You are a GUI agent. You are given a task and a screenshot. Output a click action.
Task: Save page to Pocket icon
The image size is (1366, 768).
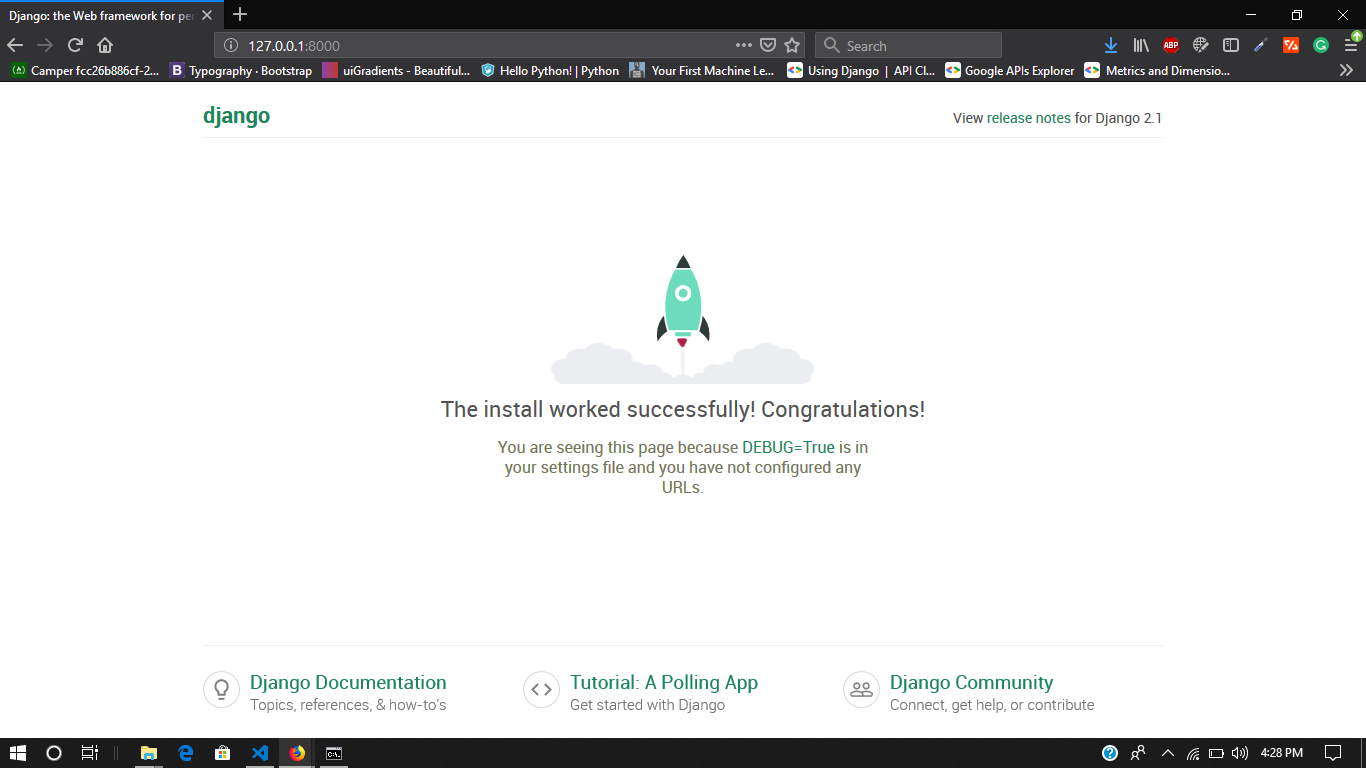tap(768, 45)
